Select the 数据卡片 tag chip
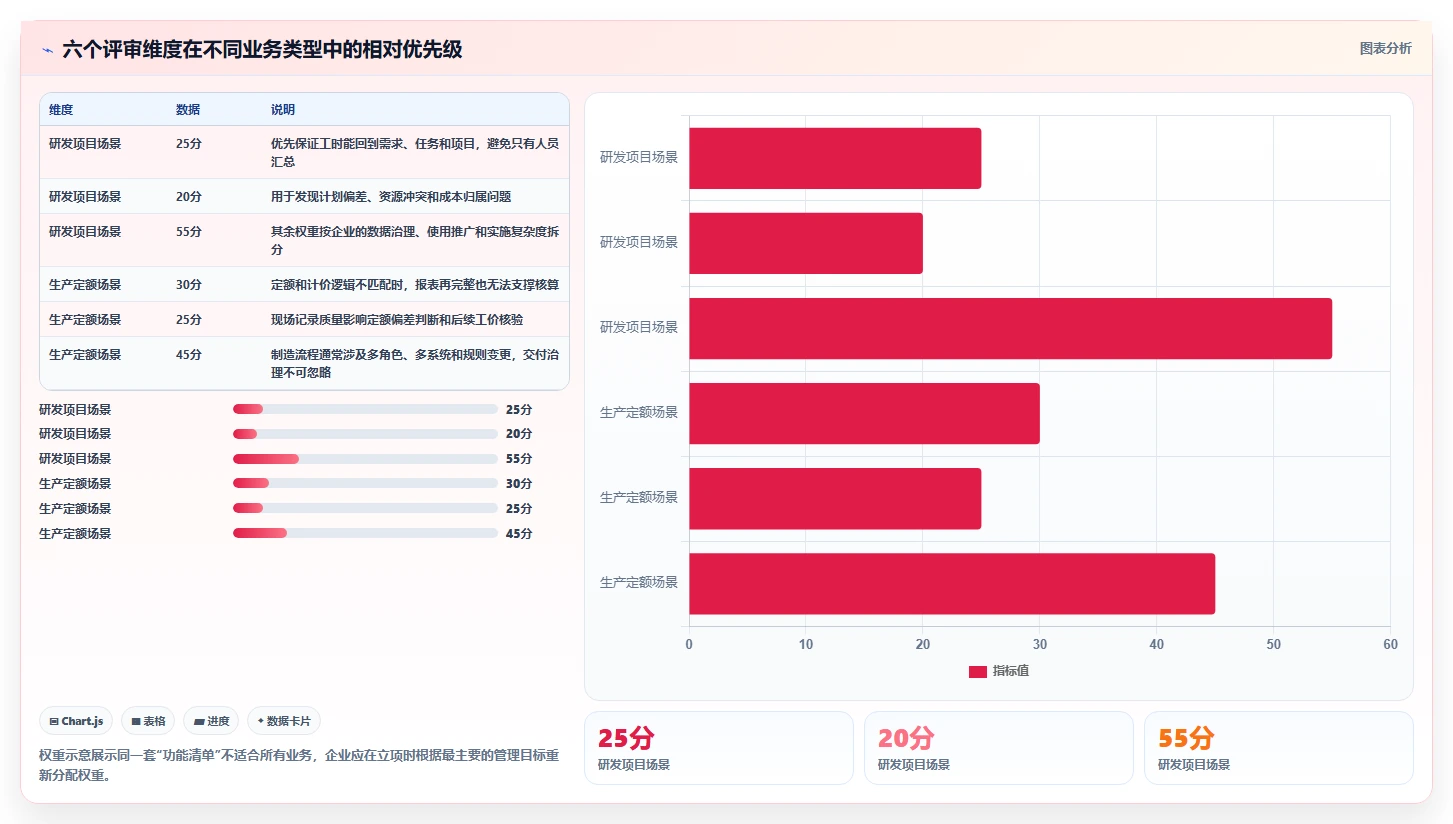1453x824 pixels. click(x=284, y=721)
